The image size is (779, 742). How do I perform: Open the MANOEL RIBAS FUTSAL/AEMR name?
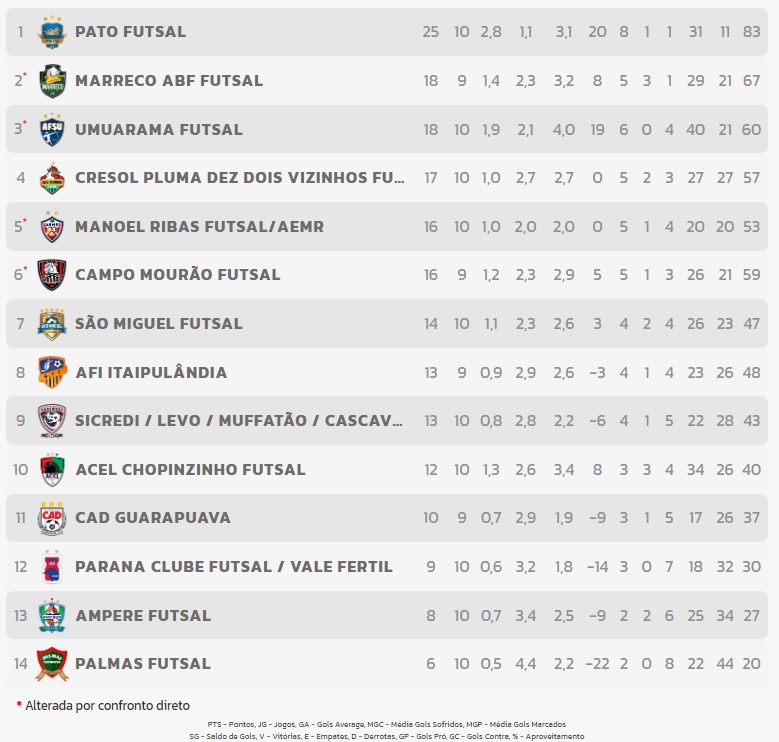pyautogui.click(x=199, y=227)
